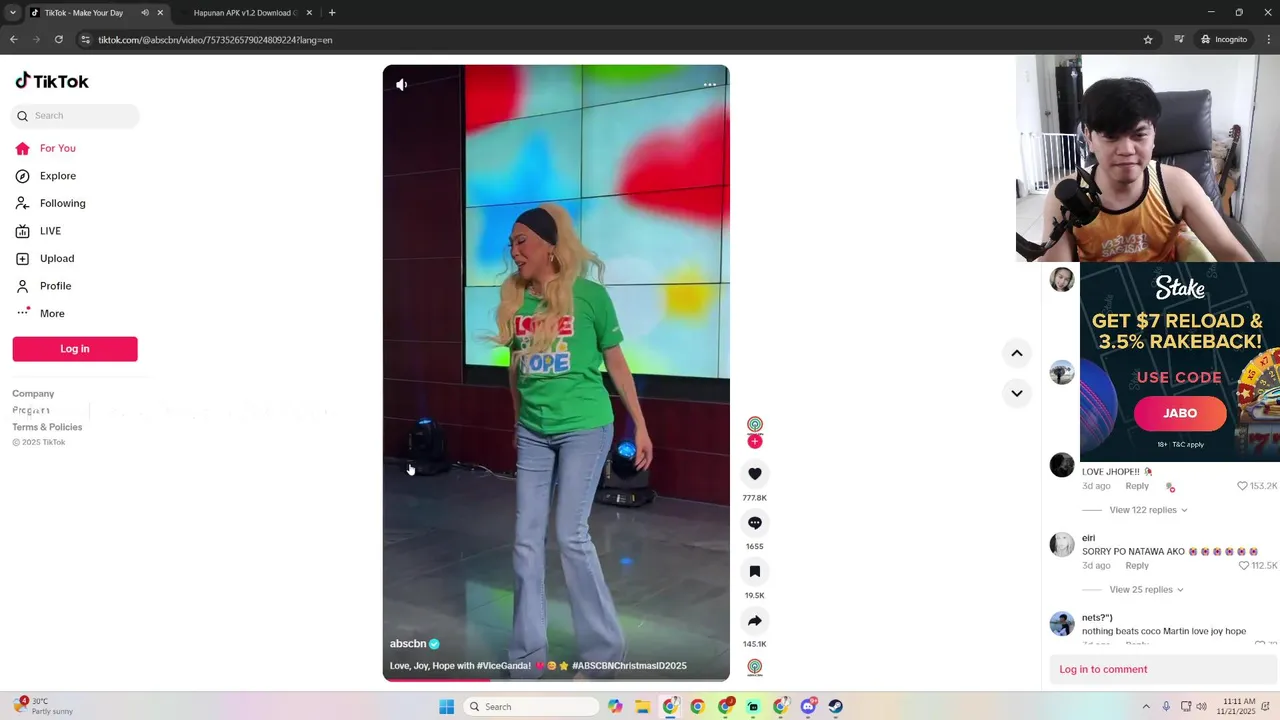Open the Incognito profile indicator
This screenshot has width=1280, height=720.
click(x=1224, y=40)
